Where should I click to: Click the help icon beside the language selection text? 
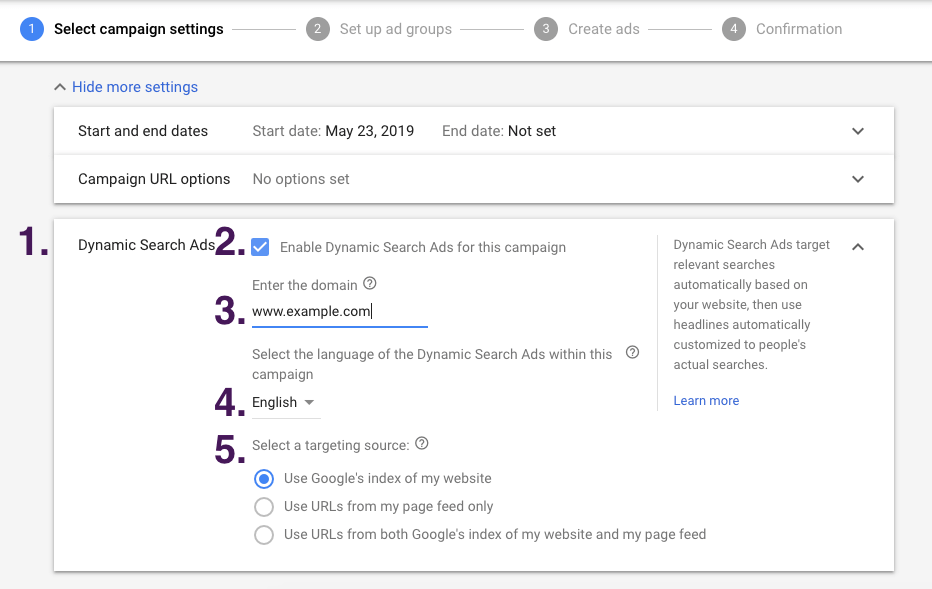coord(632,352)
